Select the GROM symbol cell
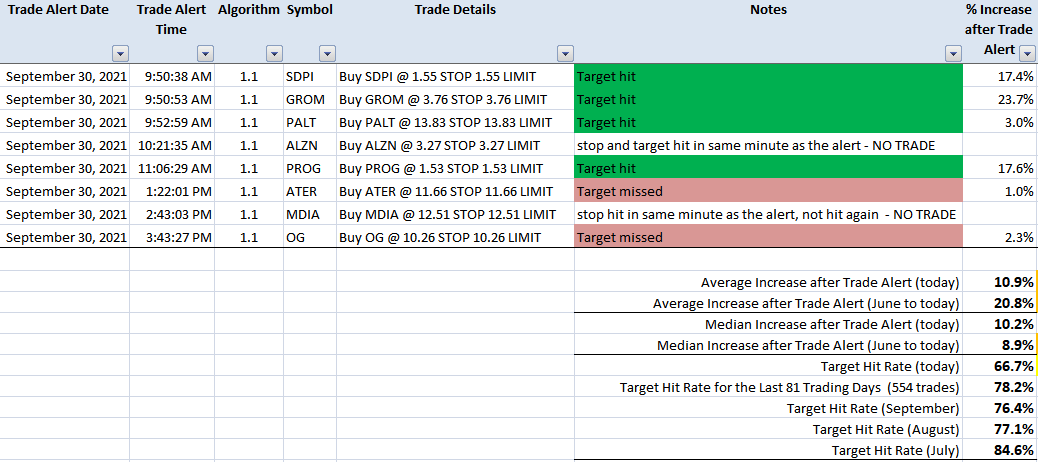The width and height of the screenshot is (1038, 462). 310,99
